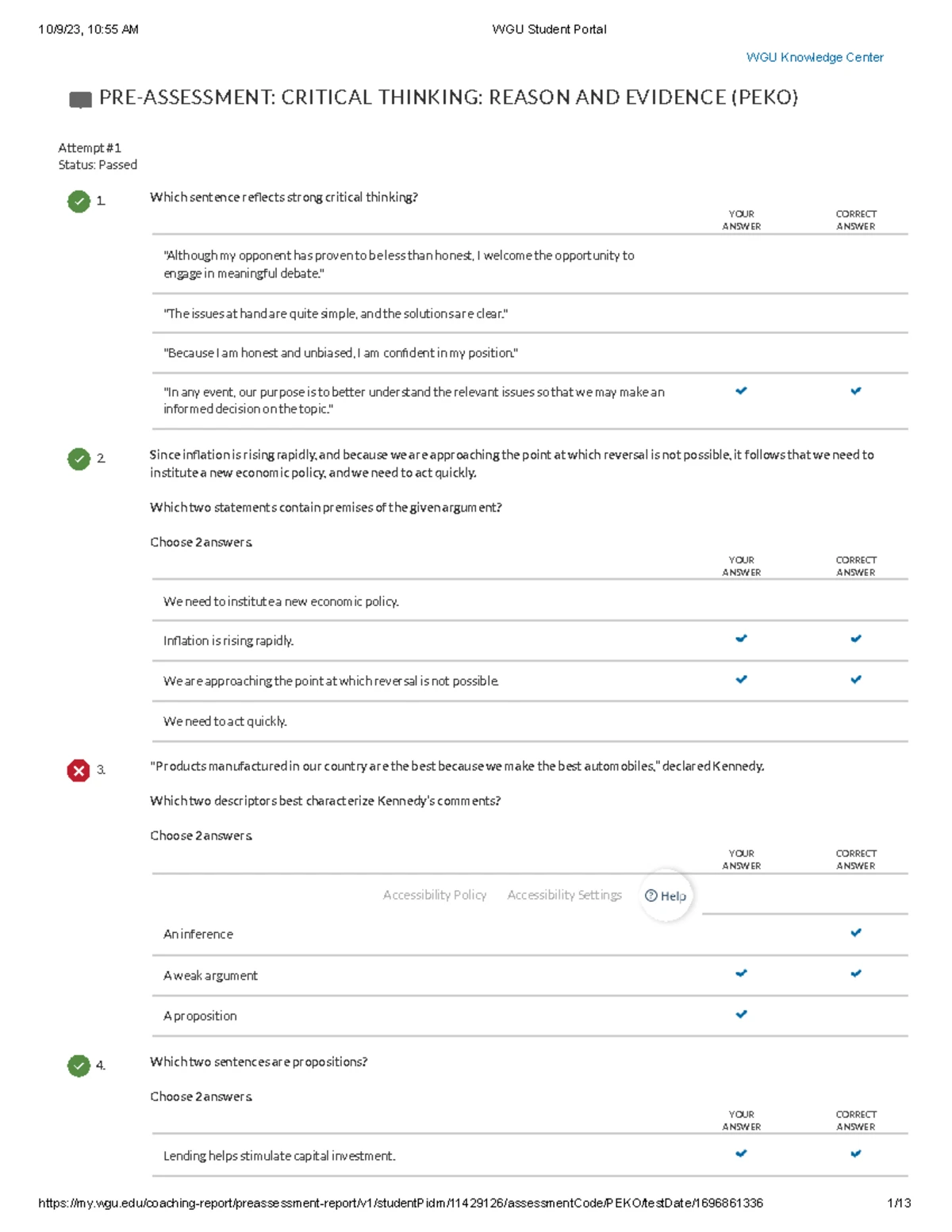Open the WGU Knowledge Center link
The height and width of the screenshot is (1232, 952).
[814, 57]
